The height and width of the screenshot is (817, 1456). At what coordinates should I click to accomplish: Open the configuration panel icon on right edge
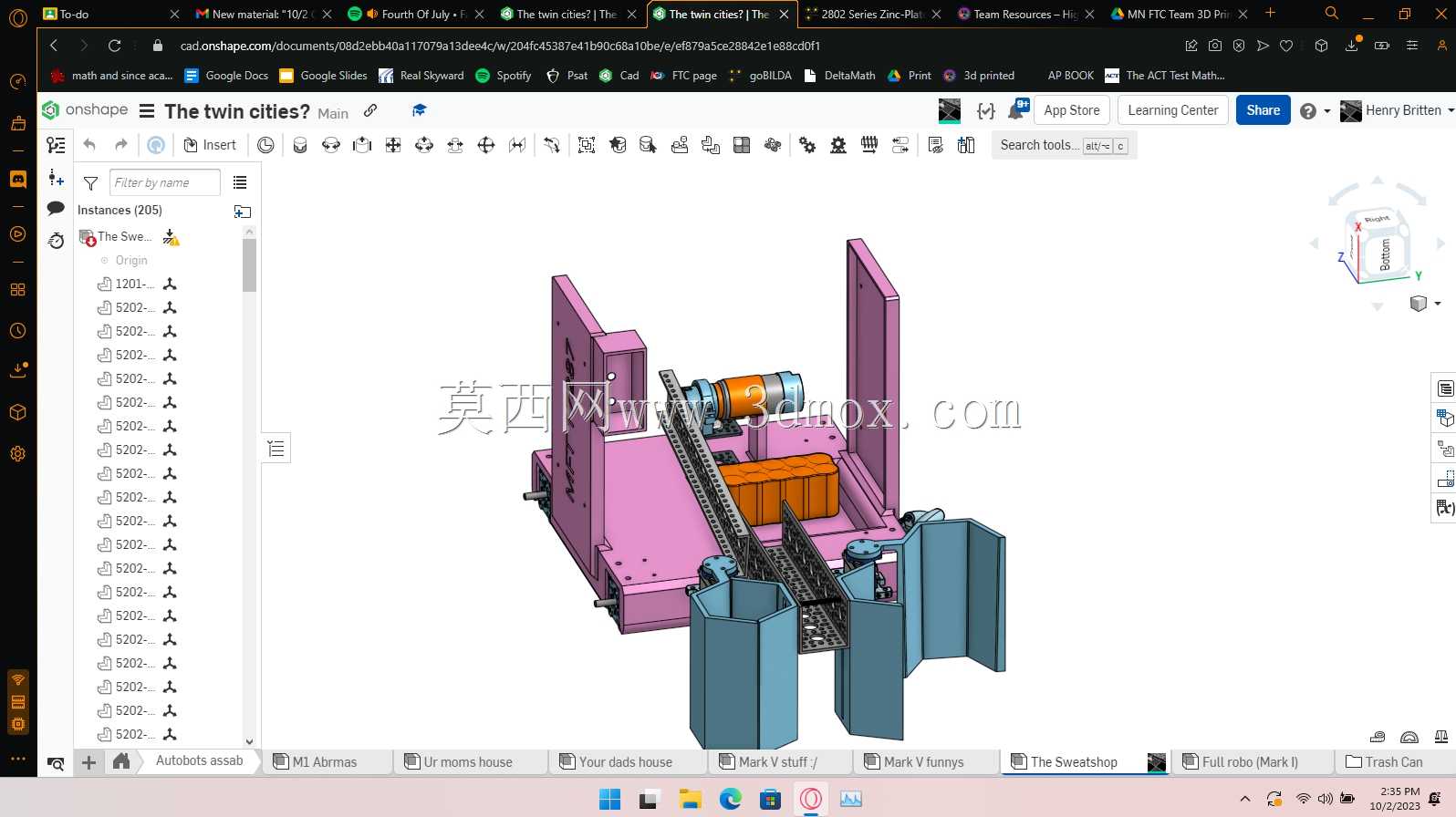click(1445, 418)
